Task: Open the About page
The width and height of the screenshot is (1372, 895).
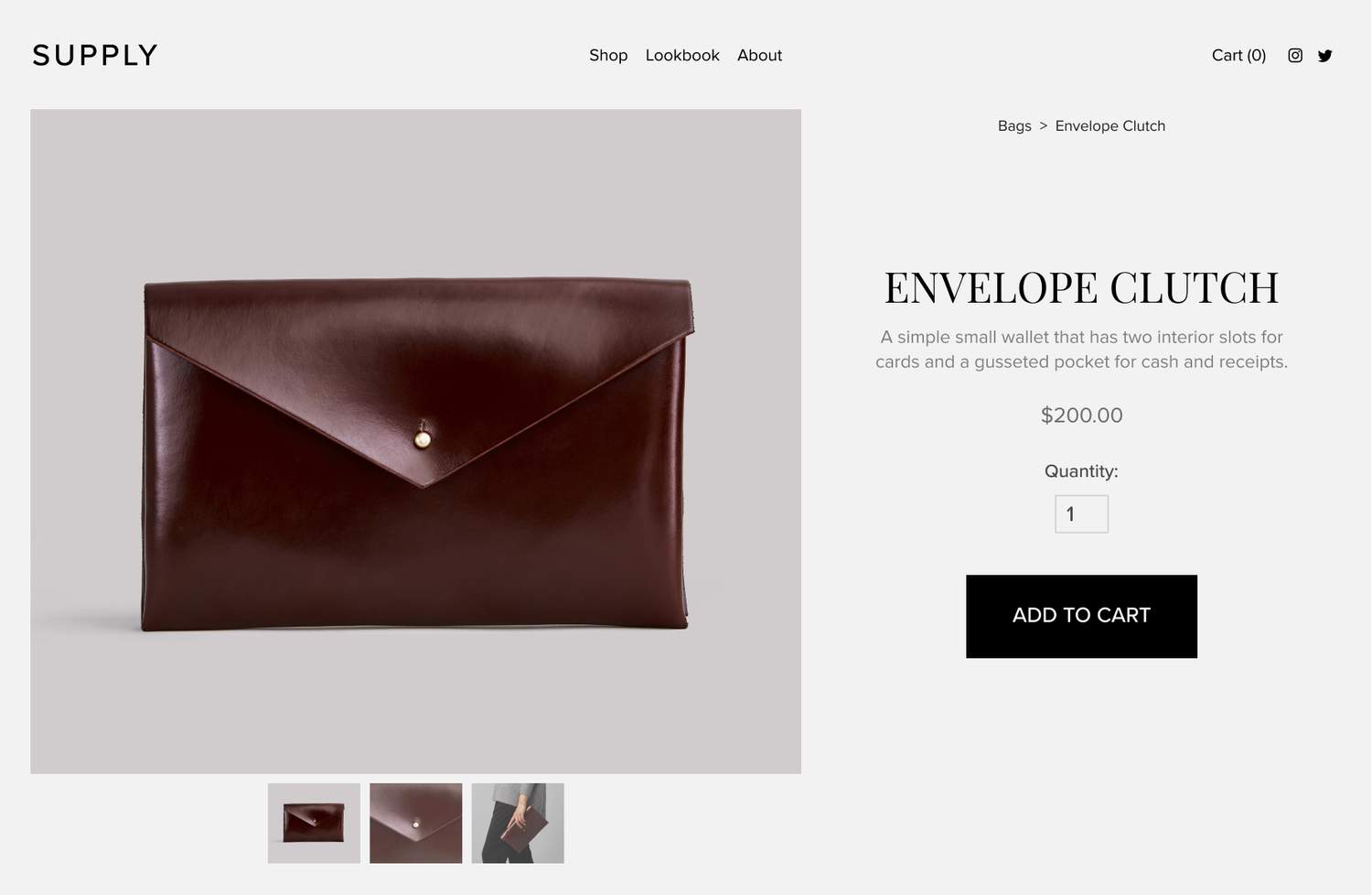Action: [759, 56]
